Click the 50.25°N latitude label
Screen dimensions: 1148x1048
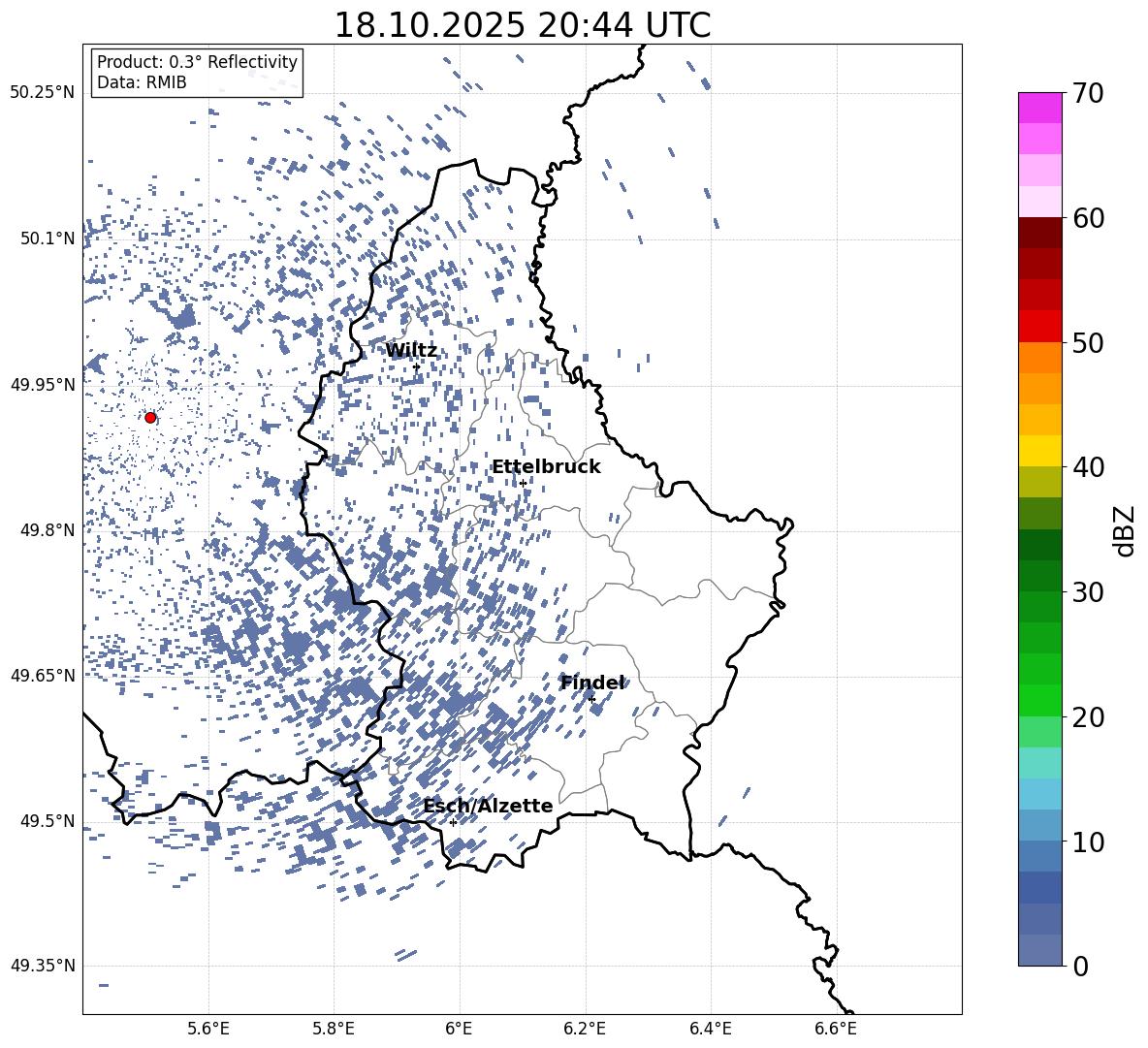[x=43, y=93]
